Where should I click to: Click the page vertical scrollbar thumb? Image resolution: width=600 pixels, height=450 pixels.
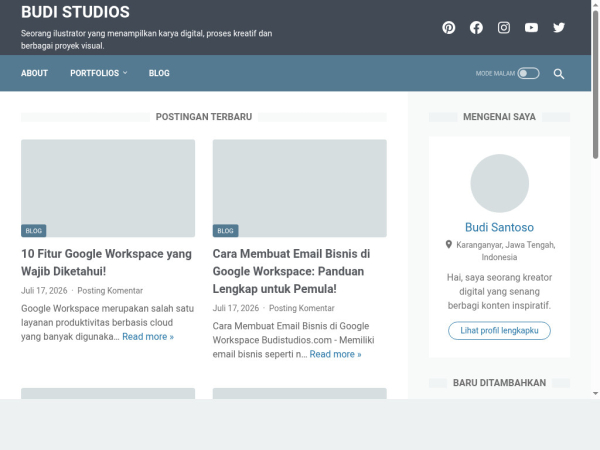click(x=595, y=84)
